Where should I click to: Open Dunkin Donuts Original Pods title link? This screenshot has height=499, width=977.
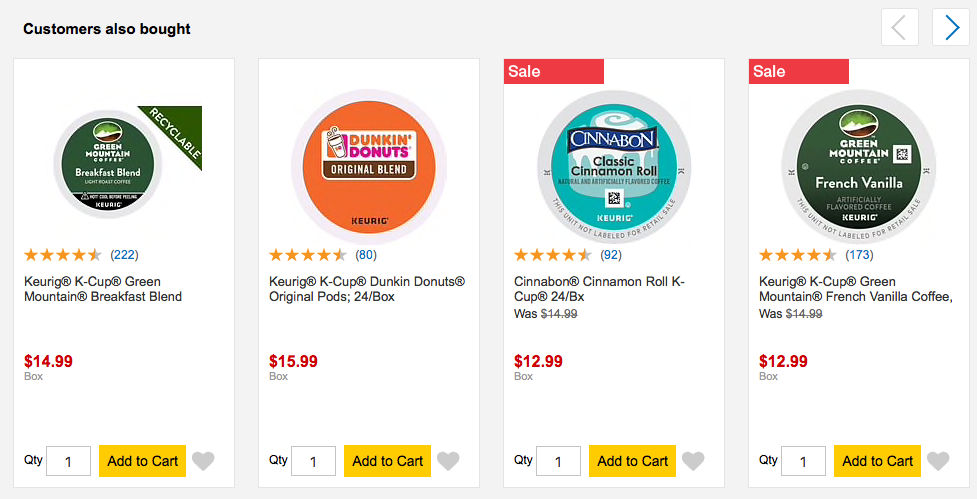tap(367, 289)
